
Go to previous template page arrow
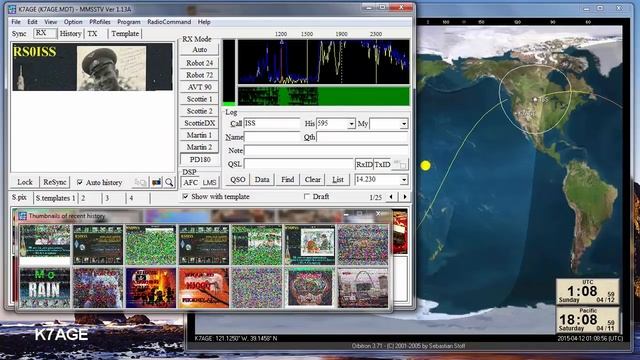pos(391,197)
